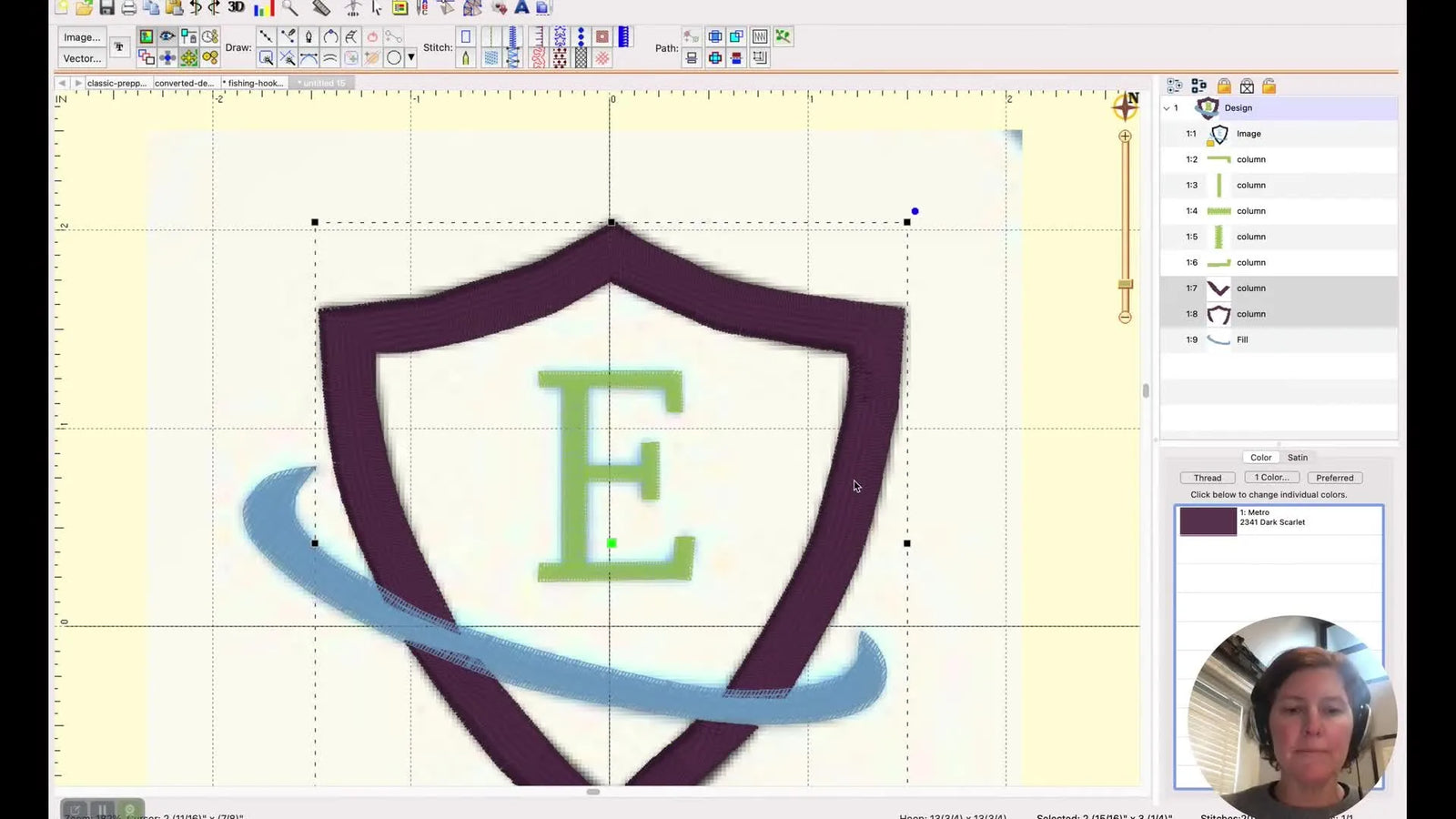Open the draw tools dropdown arrow

coord(411,58)
